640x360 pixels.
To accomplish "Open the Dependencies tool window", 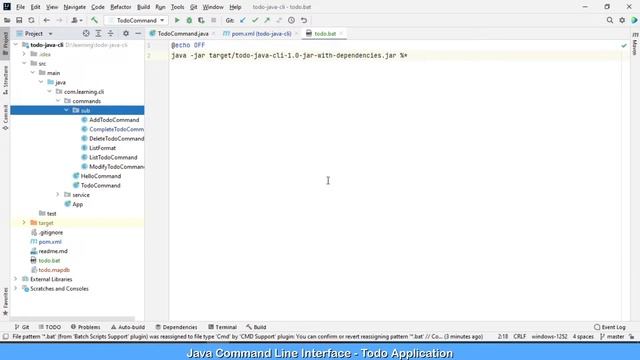I will tap(176, 327).
